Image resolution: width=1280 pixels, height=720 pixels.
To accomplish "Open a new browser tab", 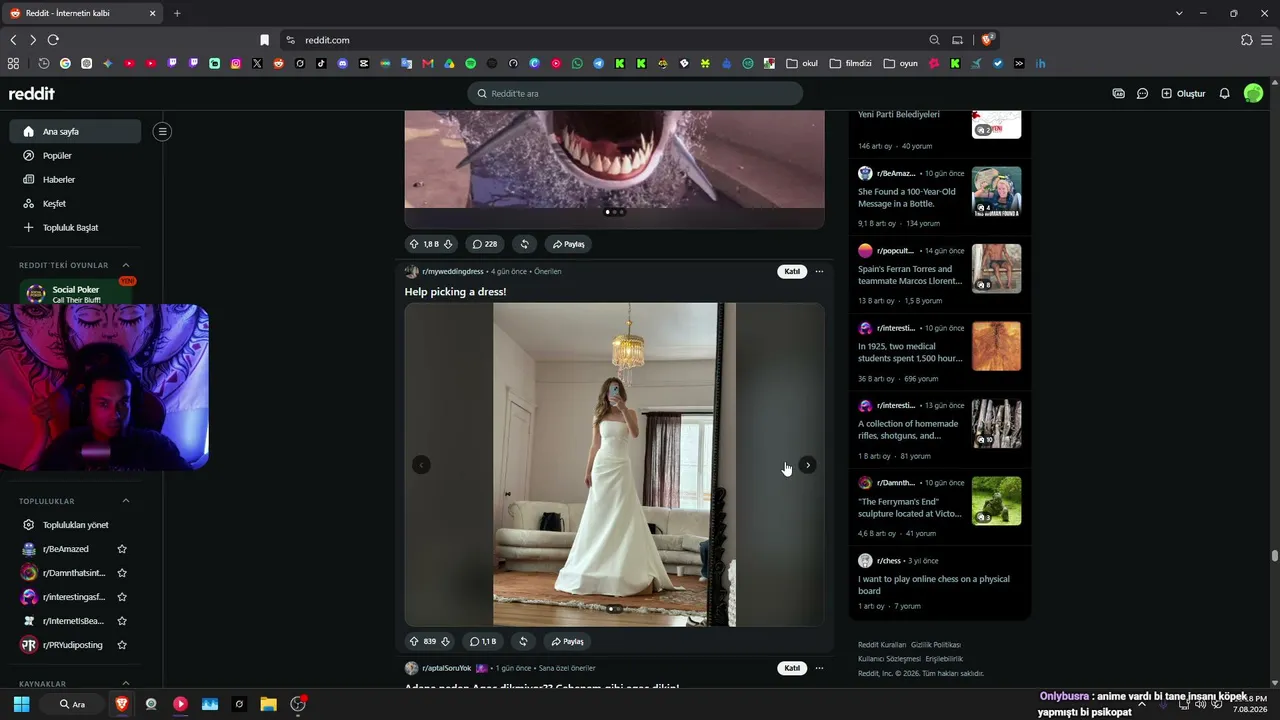I will click(x=177, y=13).
